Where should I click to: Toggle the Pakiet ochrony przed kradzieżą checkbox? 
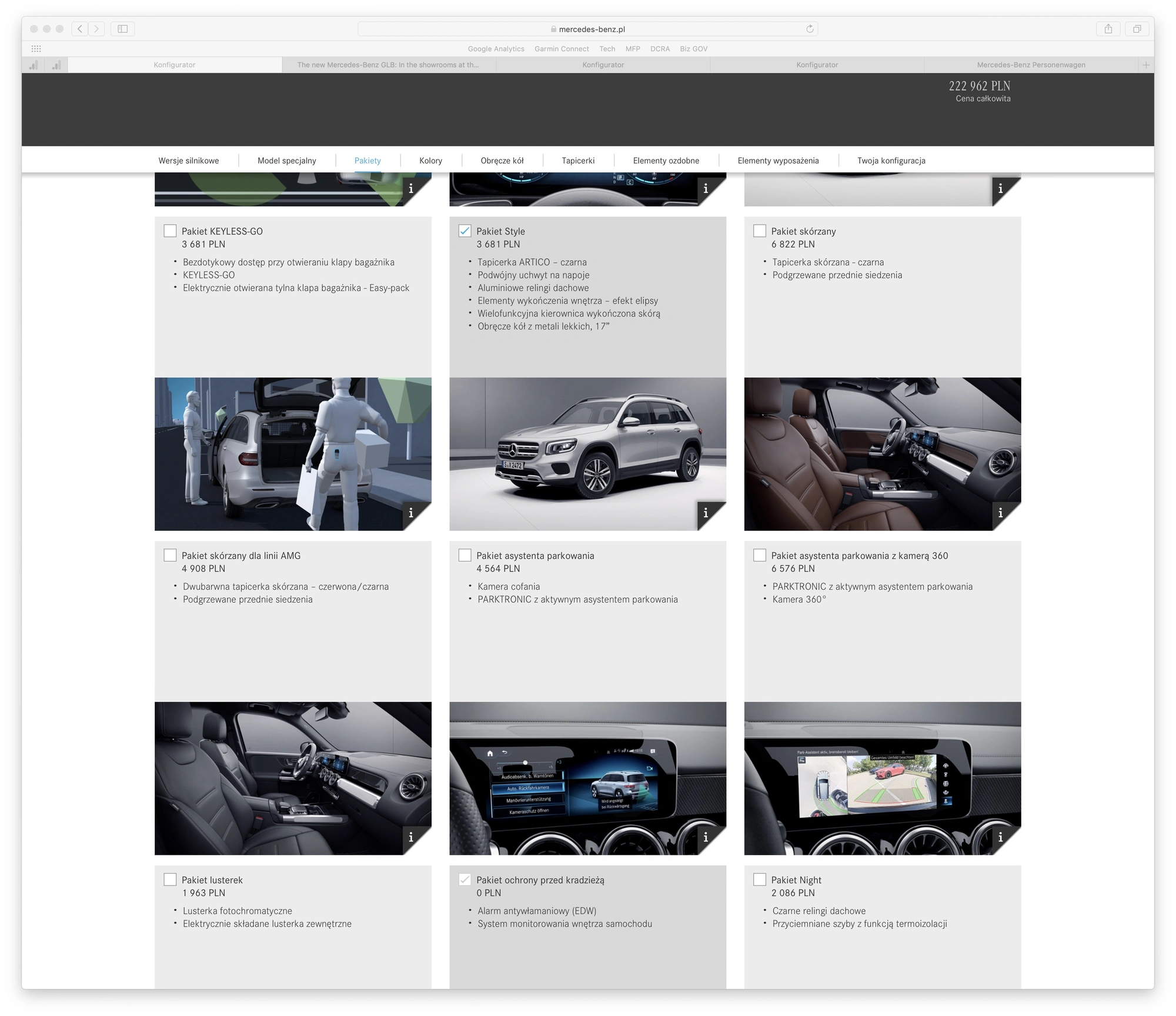click(465, 880)
